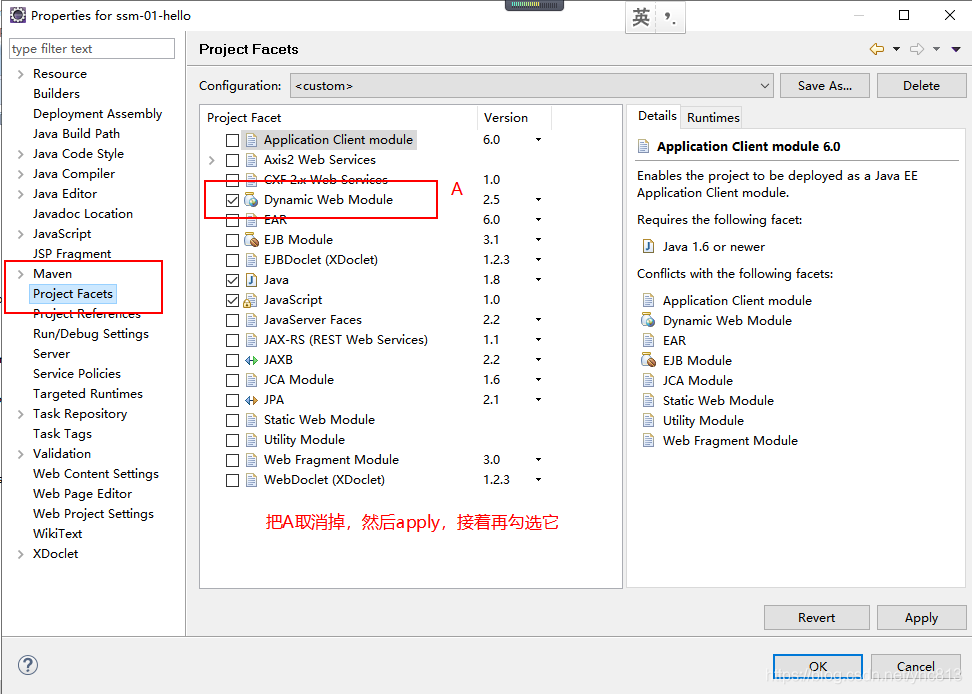Click the JAXB facet arrows icon
The image size is (972, 694).
tap(251, 360)
